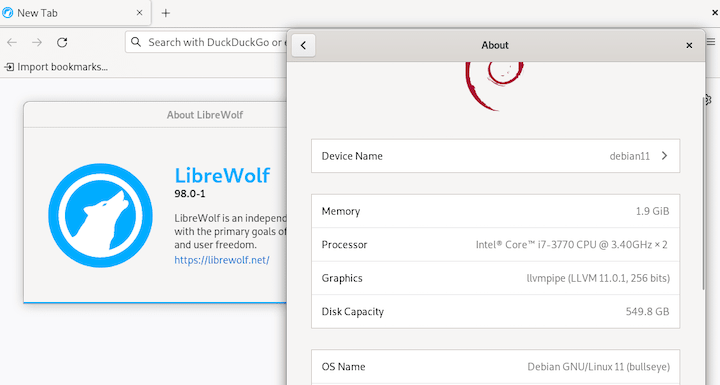
Task: Select the New Tab browser tab
Action: pos(75,13)
